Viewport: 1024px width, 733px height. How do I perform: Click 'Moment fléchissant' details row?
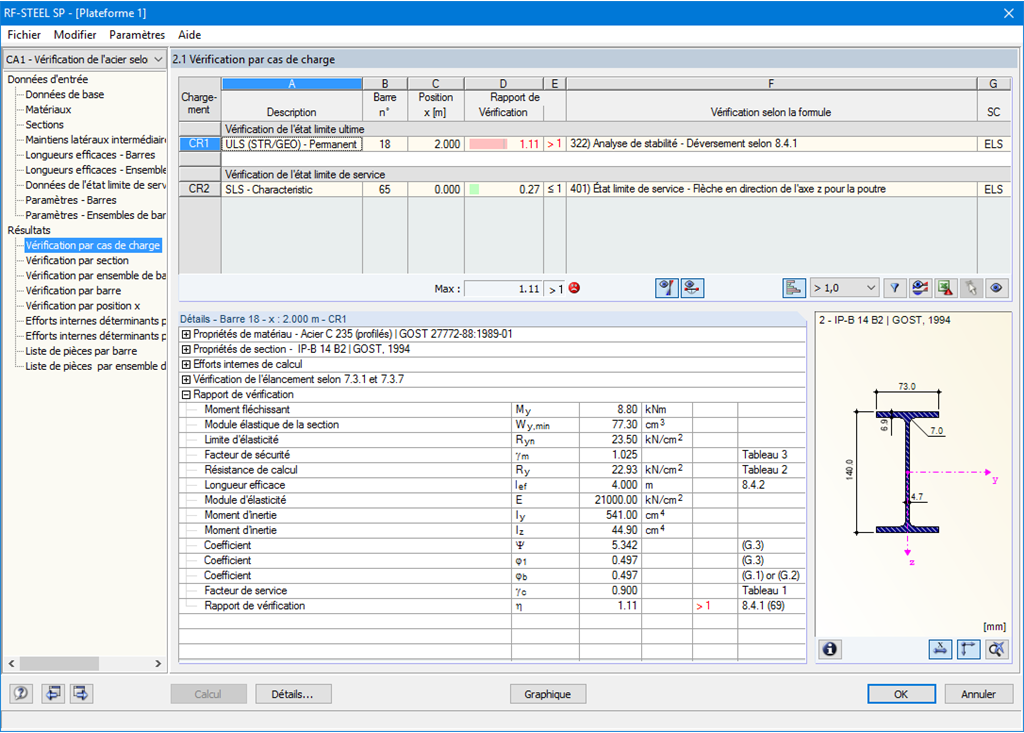492,410
